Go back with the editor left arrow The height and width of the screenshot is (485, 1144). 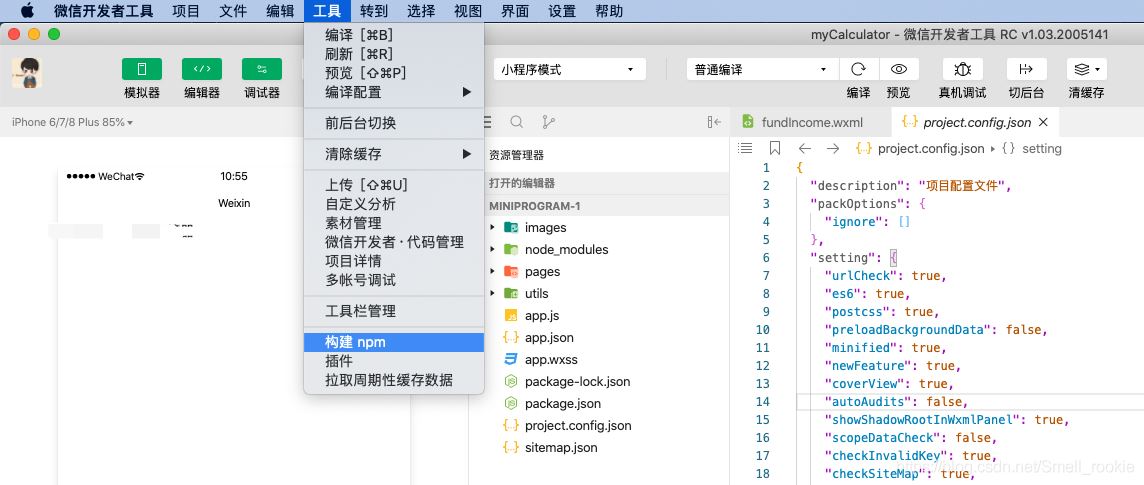point(804,148)
